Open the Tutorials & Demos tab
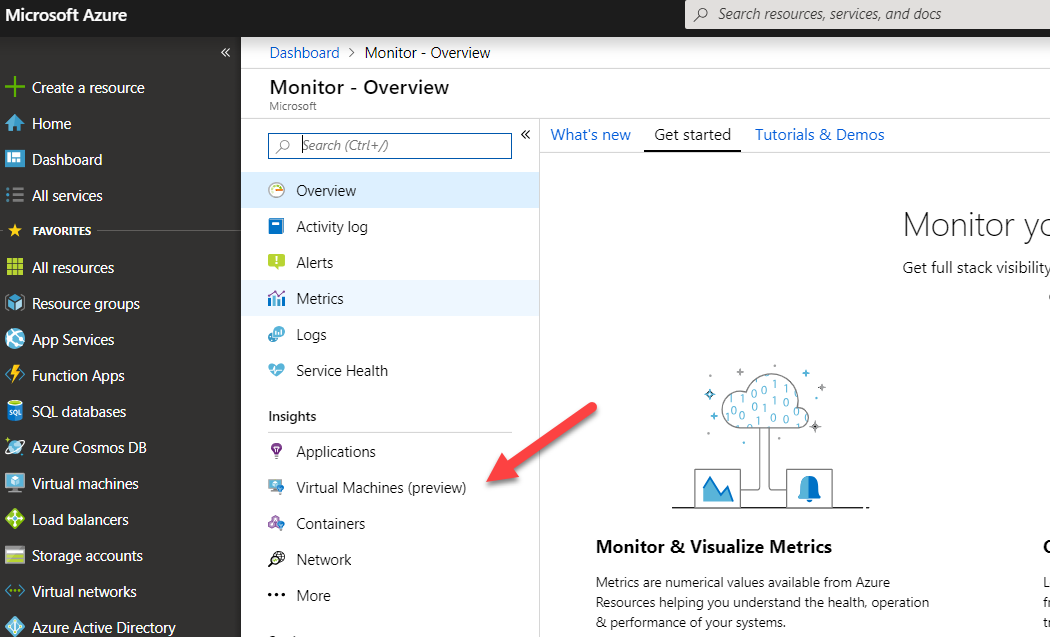1050x637 pixels. (819, 135)
